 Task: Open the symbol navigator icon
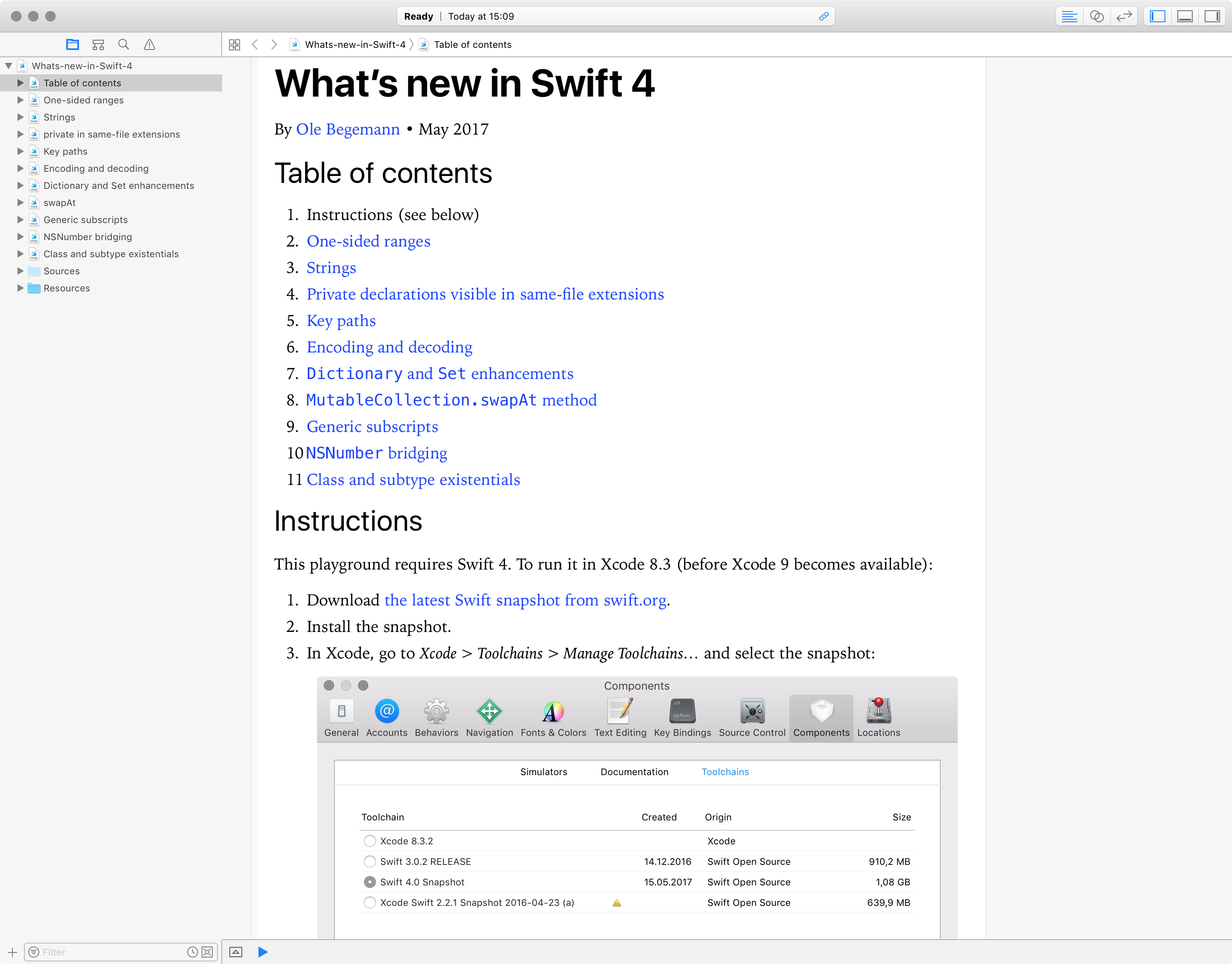pos(97,44)
